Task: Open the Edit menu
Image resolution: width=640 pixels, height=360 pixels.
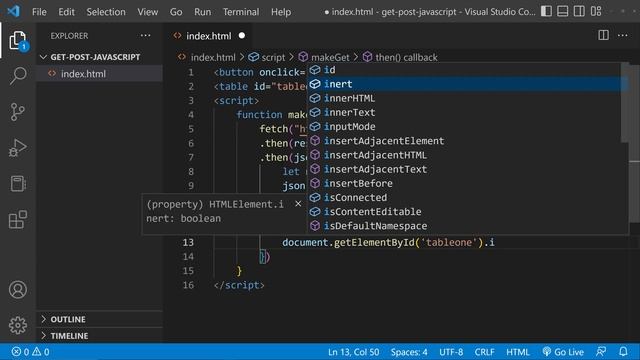Action: [x=66, y=12]
